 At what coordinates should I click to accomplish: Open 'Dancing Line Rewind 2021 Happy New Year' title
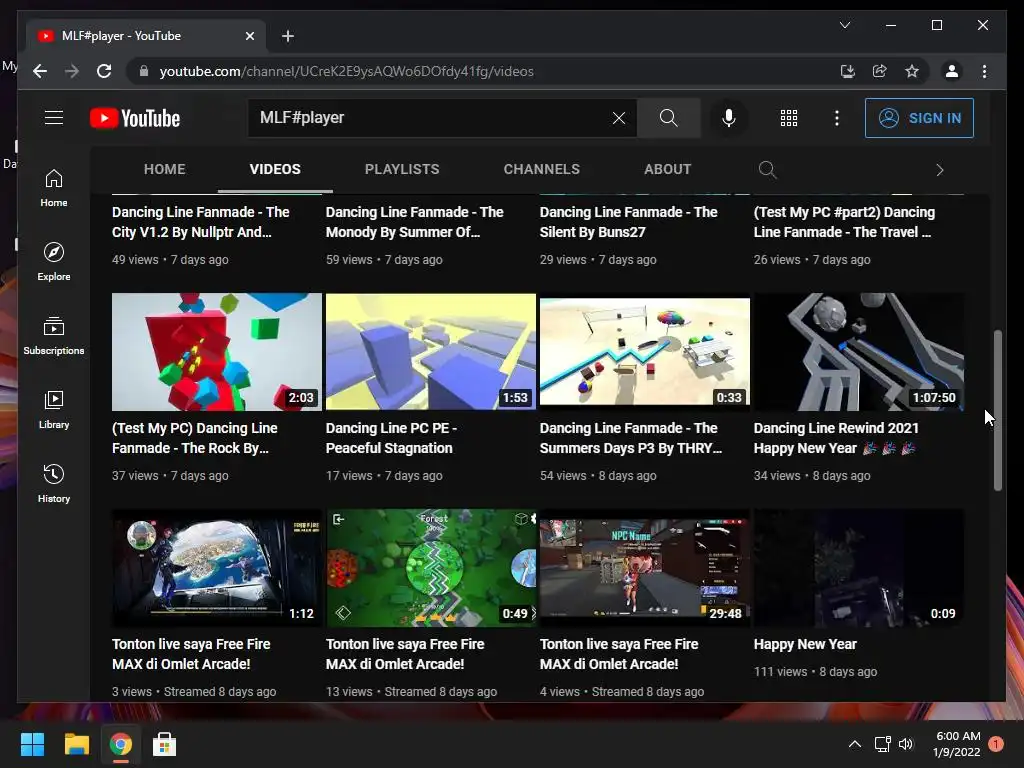836,438
